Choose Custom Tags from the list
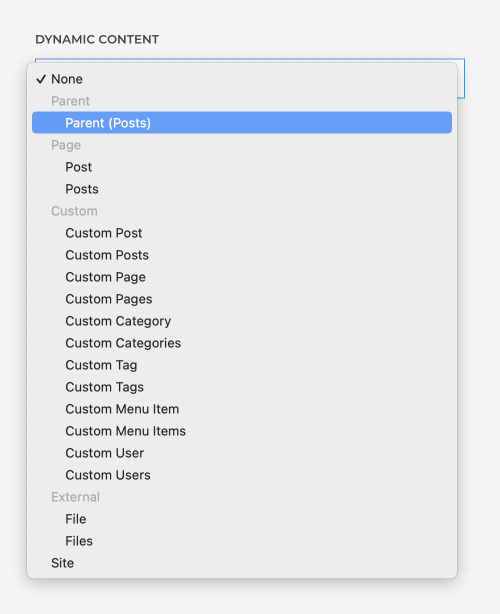 click(242, 387)
